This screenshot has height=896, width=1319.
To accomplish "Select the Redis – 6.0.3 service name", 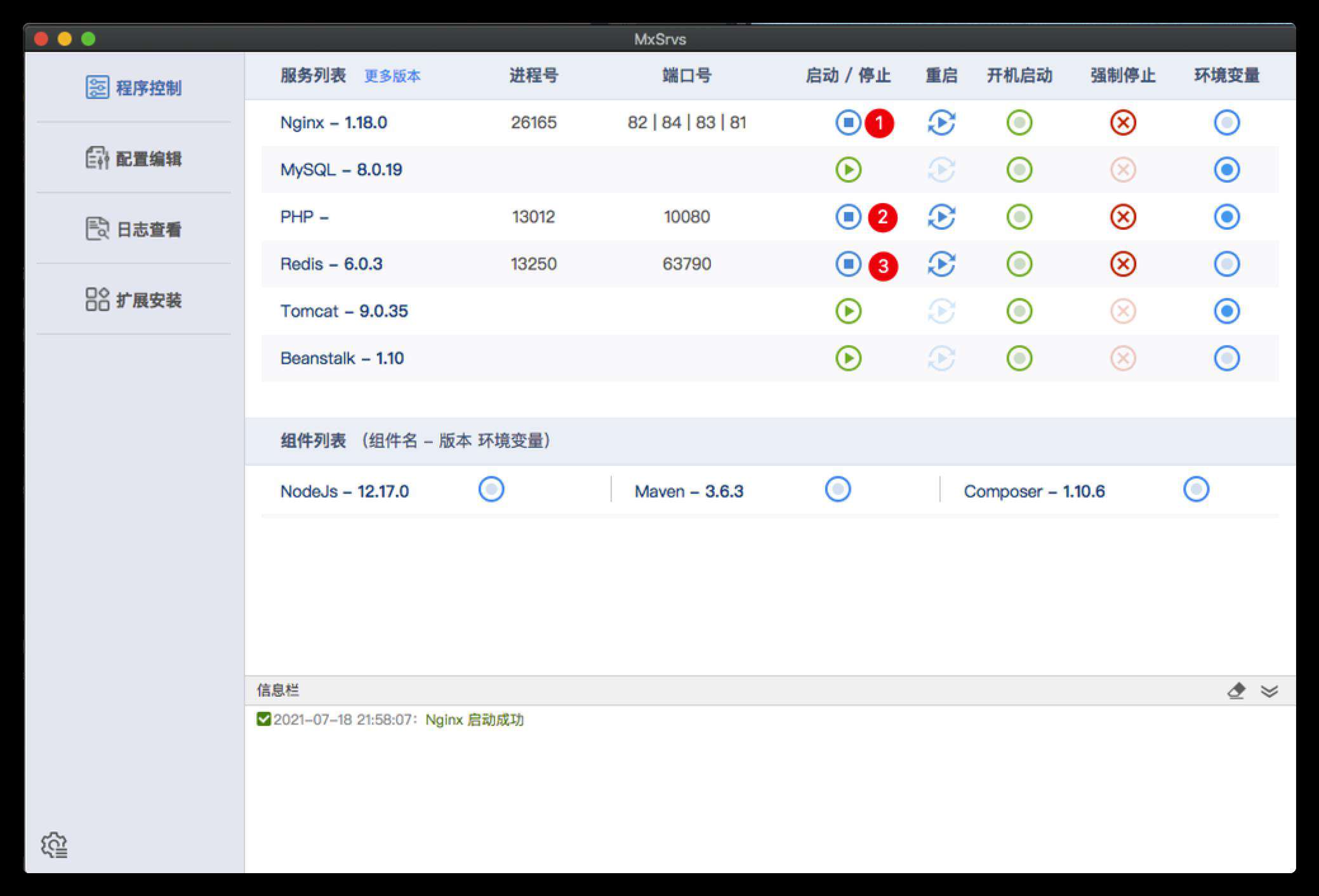I will 331,264.
